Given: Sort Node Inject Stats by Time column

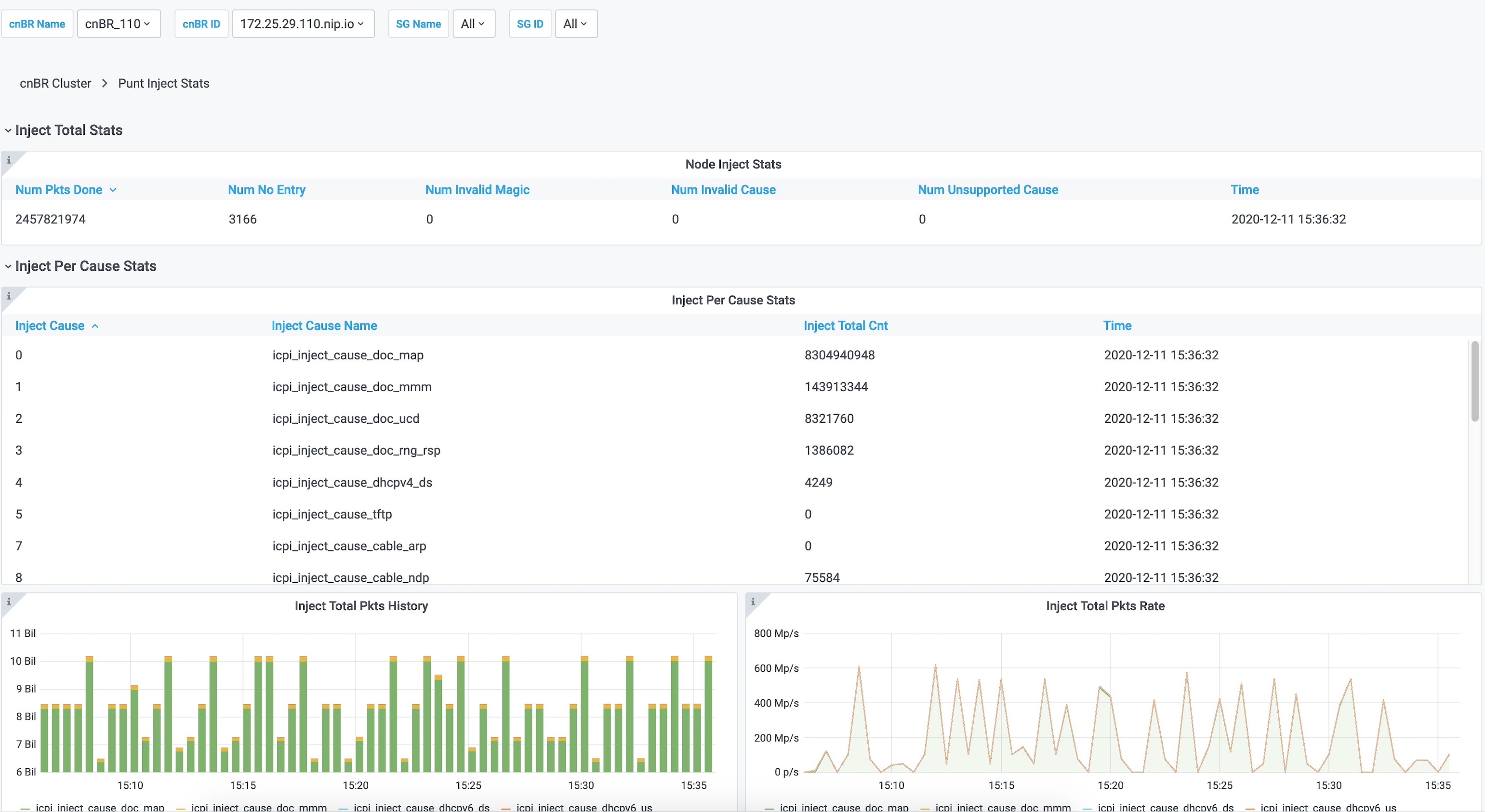Looking at the screenshot, I should 1245,190.
